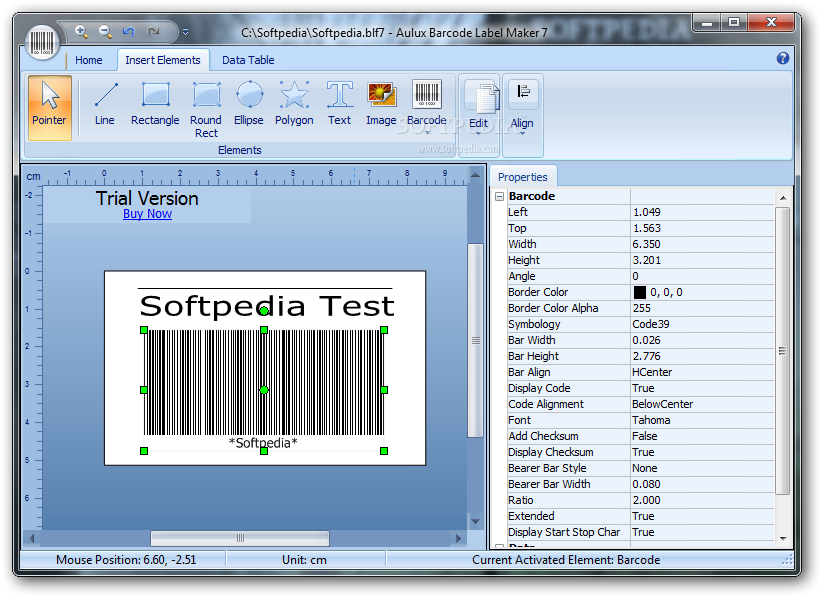Follow the Buy Now link
This screenshot has width=822, height=597.
[x=147, y=214]
